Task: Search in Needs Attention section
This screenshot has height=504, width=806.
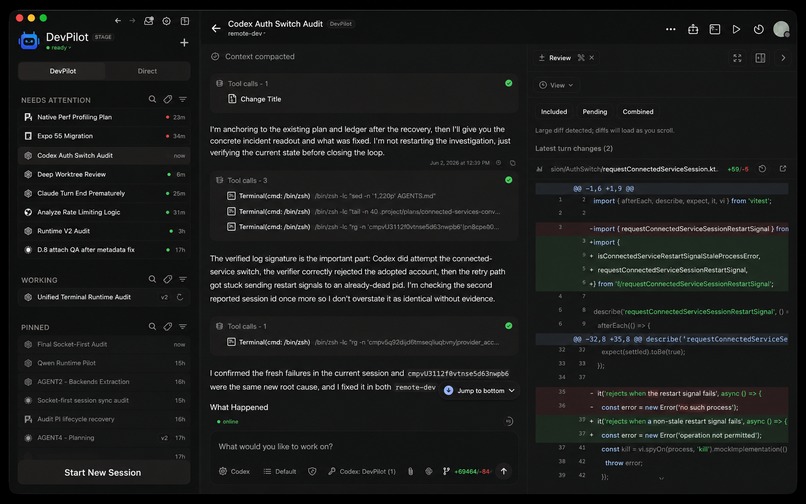Action: (152, 99)
